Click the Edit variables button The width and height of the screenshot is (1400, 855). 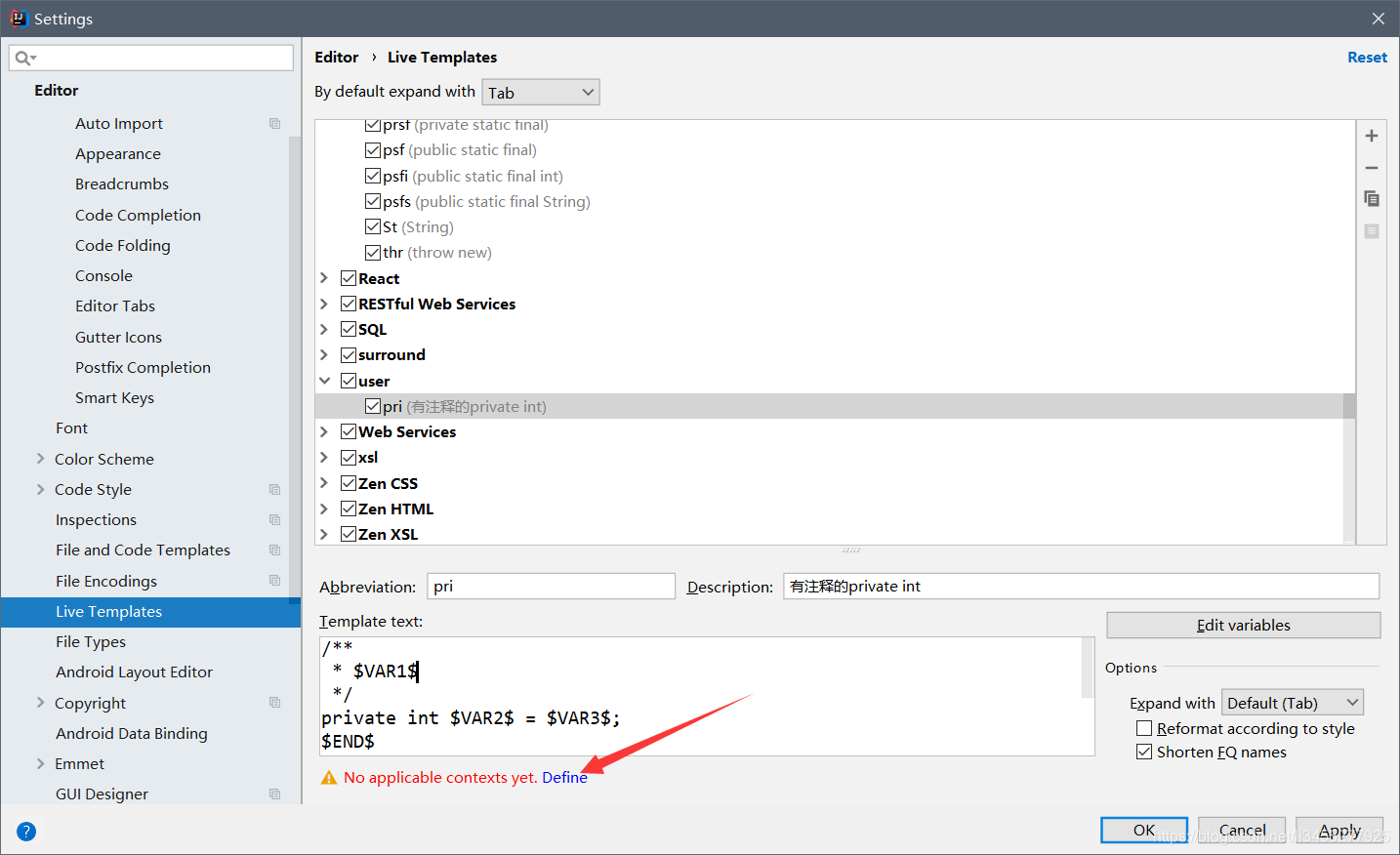click(x=1243, y=625)
